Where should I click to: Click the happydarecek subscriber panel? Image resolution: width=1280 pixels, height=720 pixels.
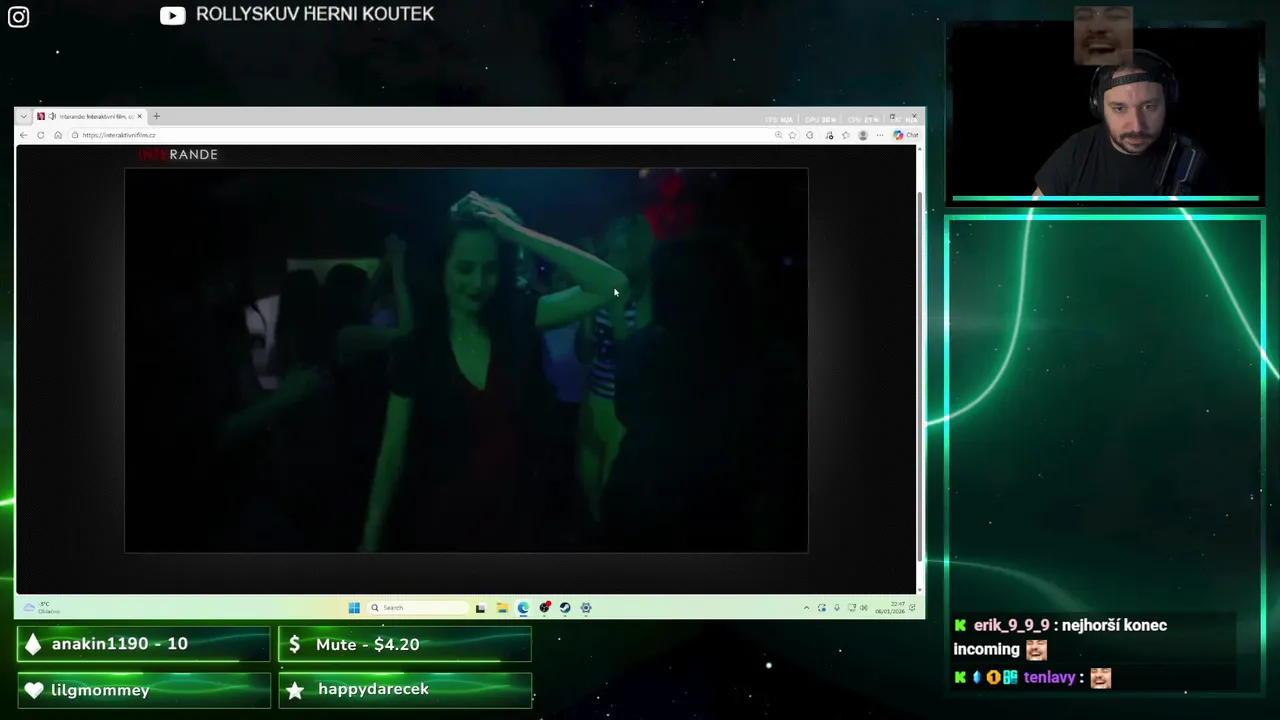click(405, 690)
